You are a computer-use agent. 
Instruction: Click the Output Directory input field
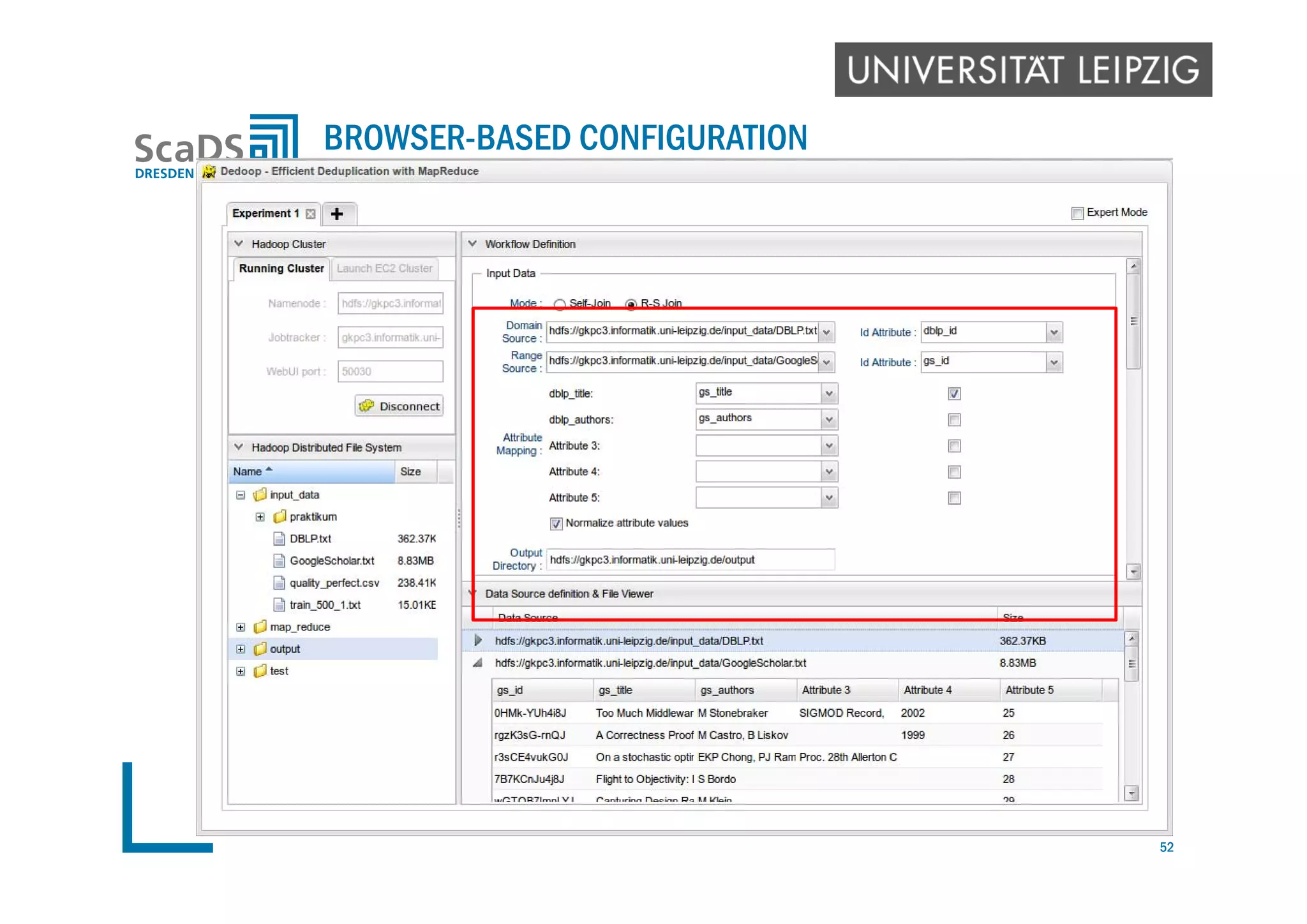(691, 560)
